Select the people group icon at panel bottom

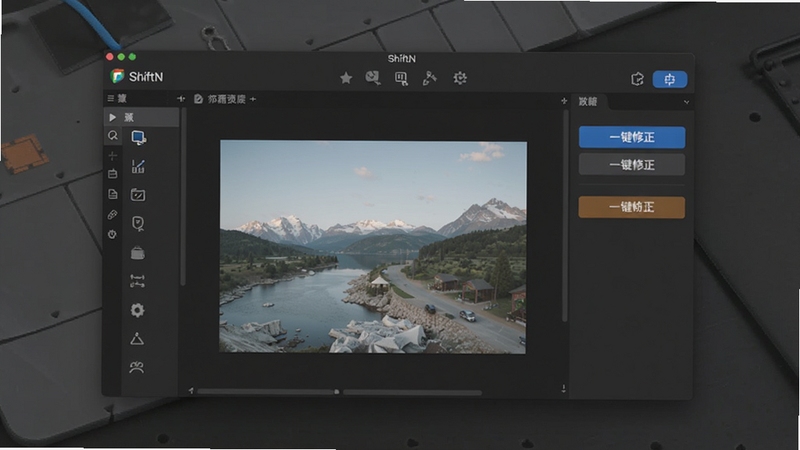pyautogui.click(x=136, y=367)
